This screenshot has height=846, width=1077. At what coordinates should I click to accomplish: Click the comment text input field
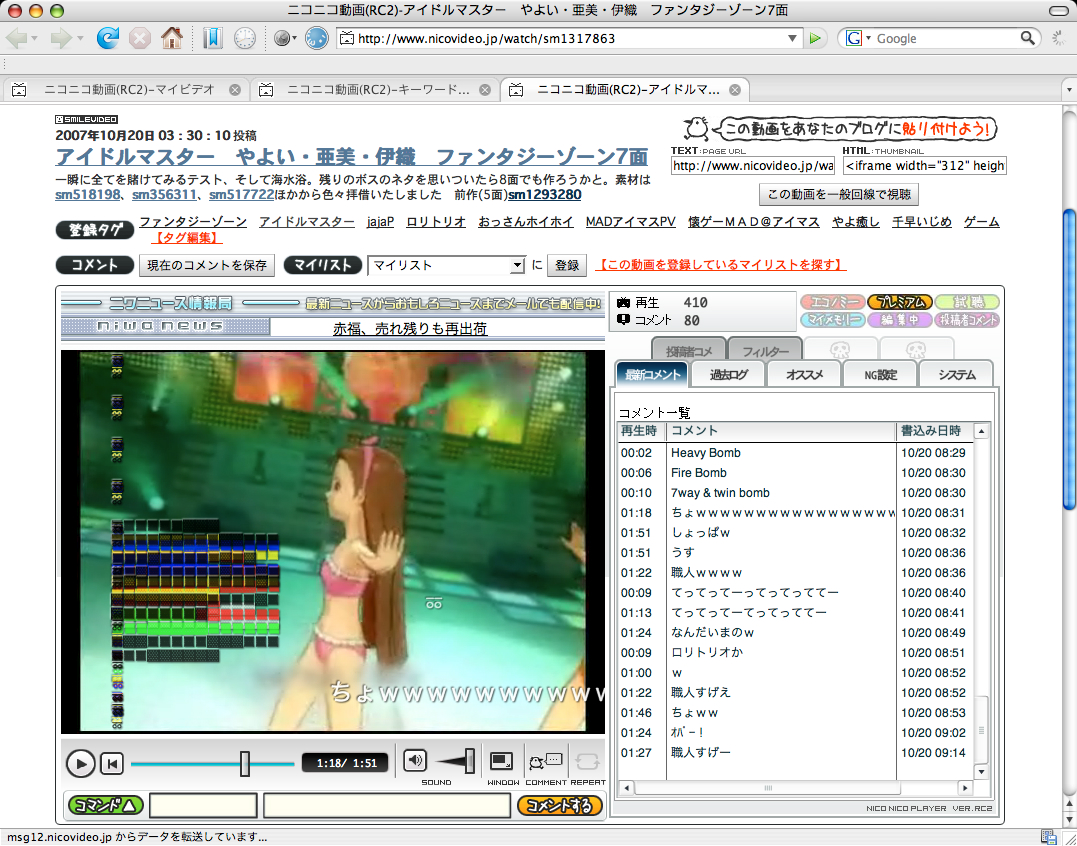coord(387,805)
